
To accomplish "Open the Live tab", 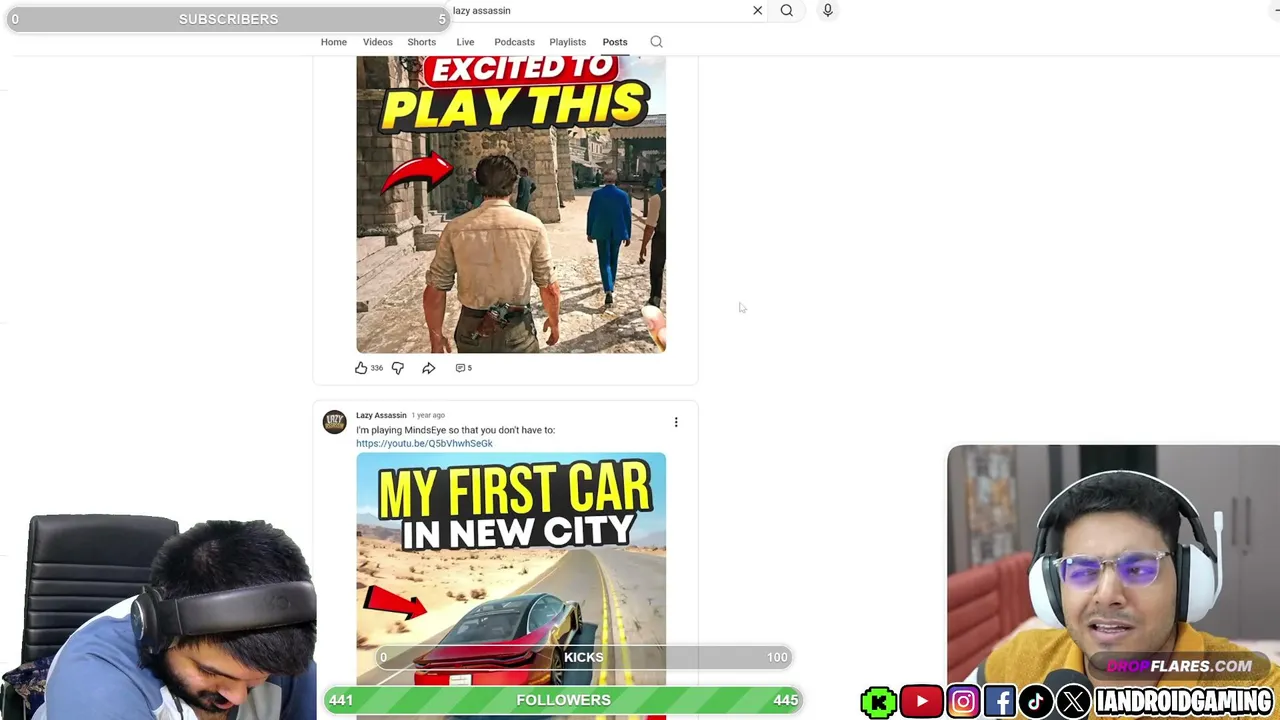I will tap(465, 42).
